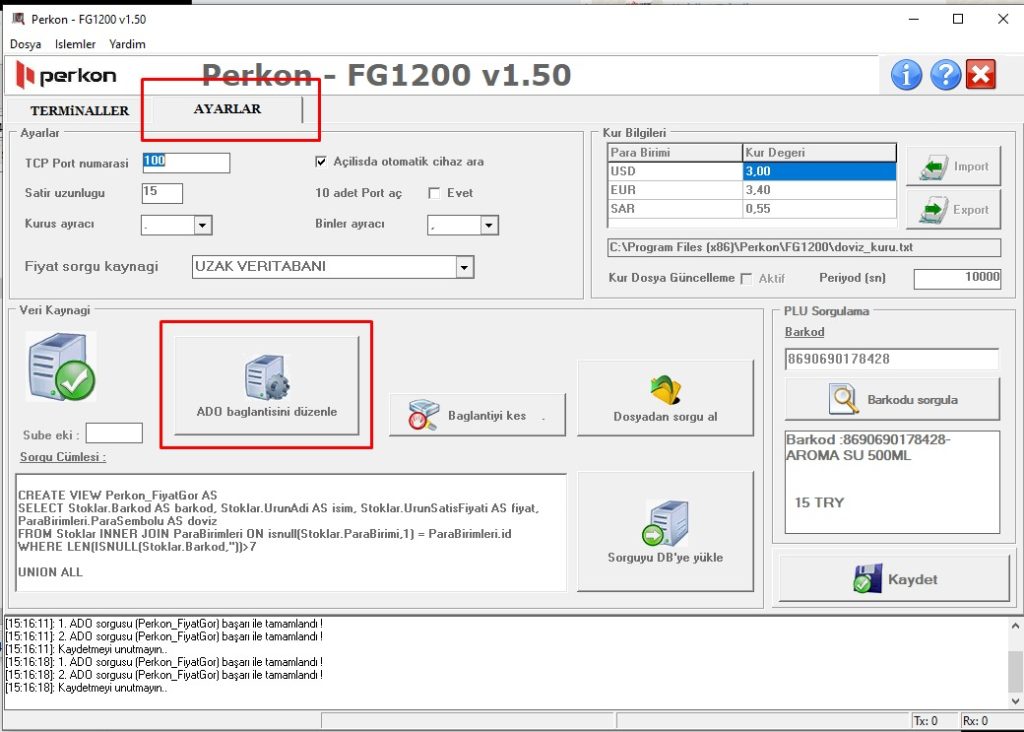Click the Export button
Viewport: 1024px width, 732px height.
pos(953,210)
